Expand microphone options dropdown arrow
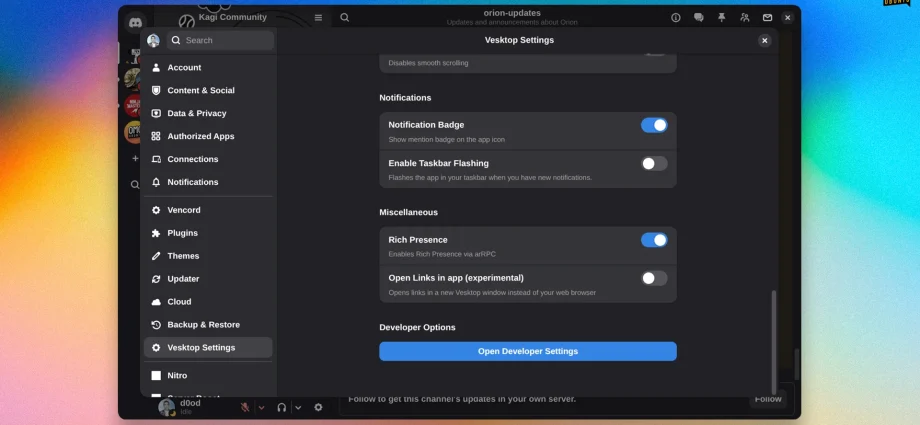The height and width of the screenshot is (425, 920). tap(262, 407)
